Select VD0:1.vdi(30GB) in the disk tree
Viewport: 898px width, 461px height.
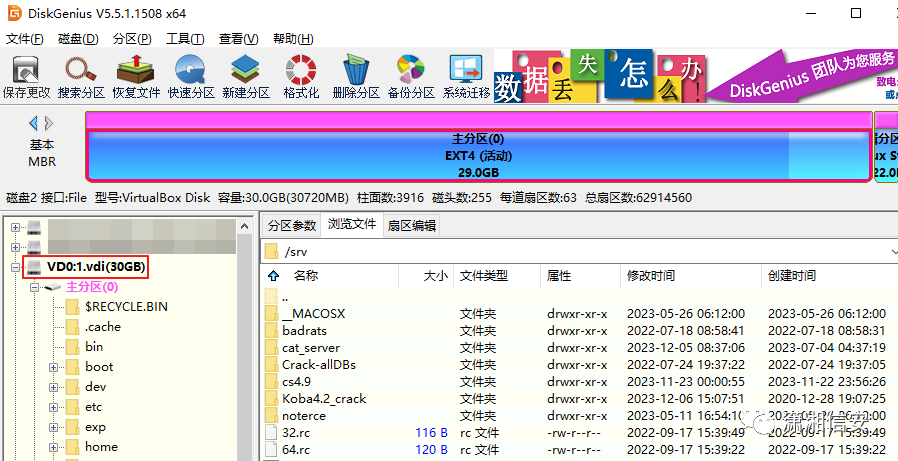tap(96, 267)
